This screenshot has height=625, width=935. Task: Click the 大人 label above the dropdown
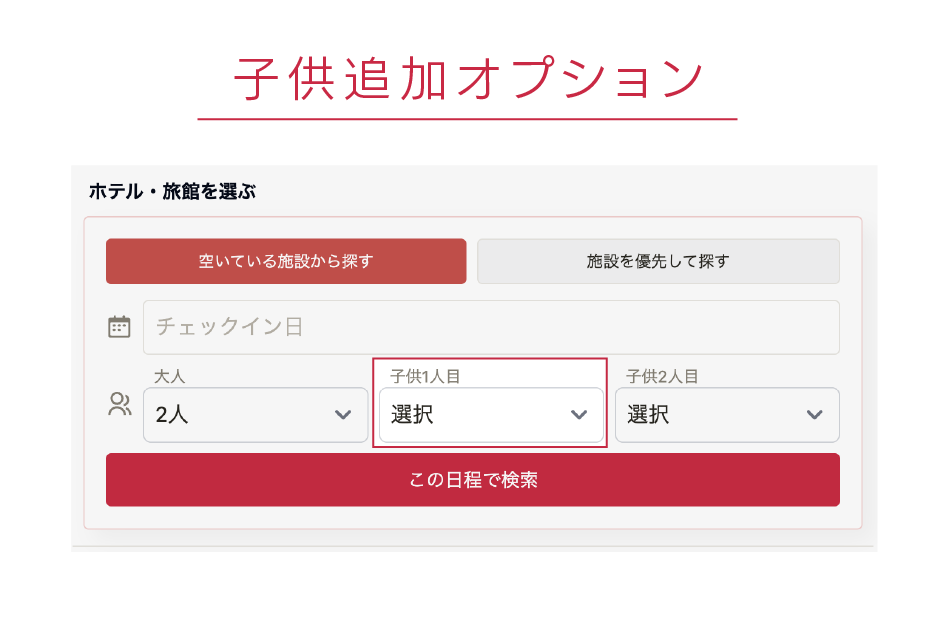(x=170, y=376)
